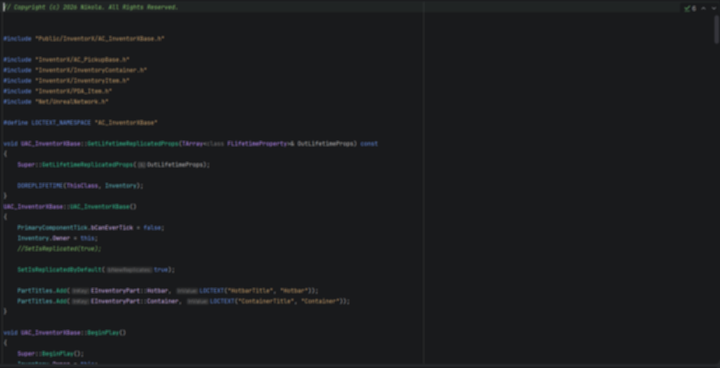720x368 pixels.
Task: Open the inspections widget with green checkmark
Action: 690,8
